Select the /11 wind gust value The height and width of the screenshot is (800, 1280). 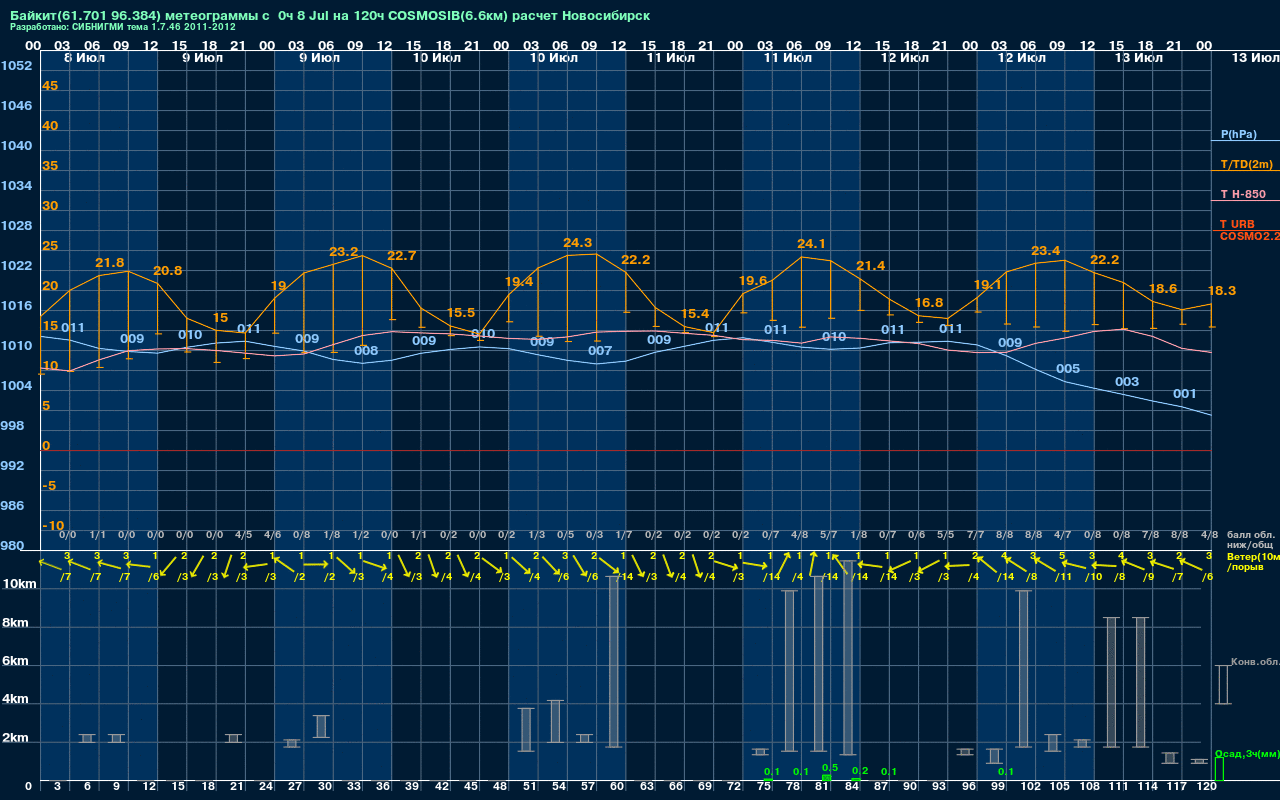coord(1064,577)
